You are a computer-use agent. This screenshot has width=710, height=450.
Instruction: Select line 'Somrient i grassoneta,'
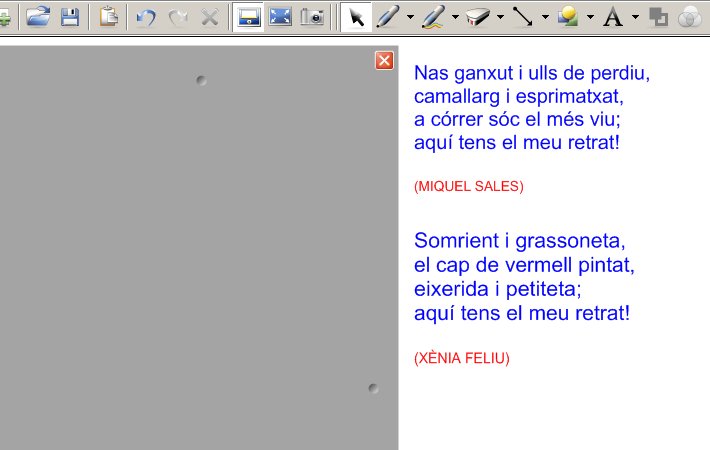pos(519,241)
